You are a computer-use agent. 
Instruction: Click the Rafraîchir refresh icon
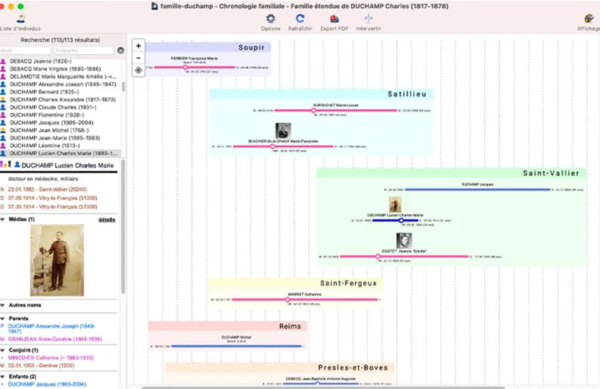pyautogui.click(x=300, y=18)
